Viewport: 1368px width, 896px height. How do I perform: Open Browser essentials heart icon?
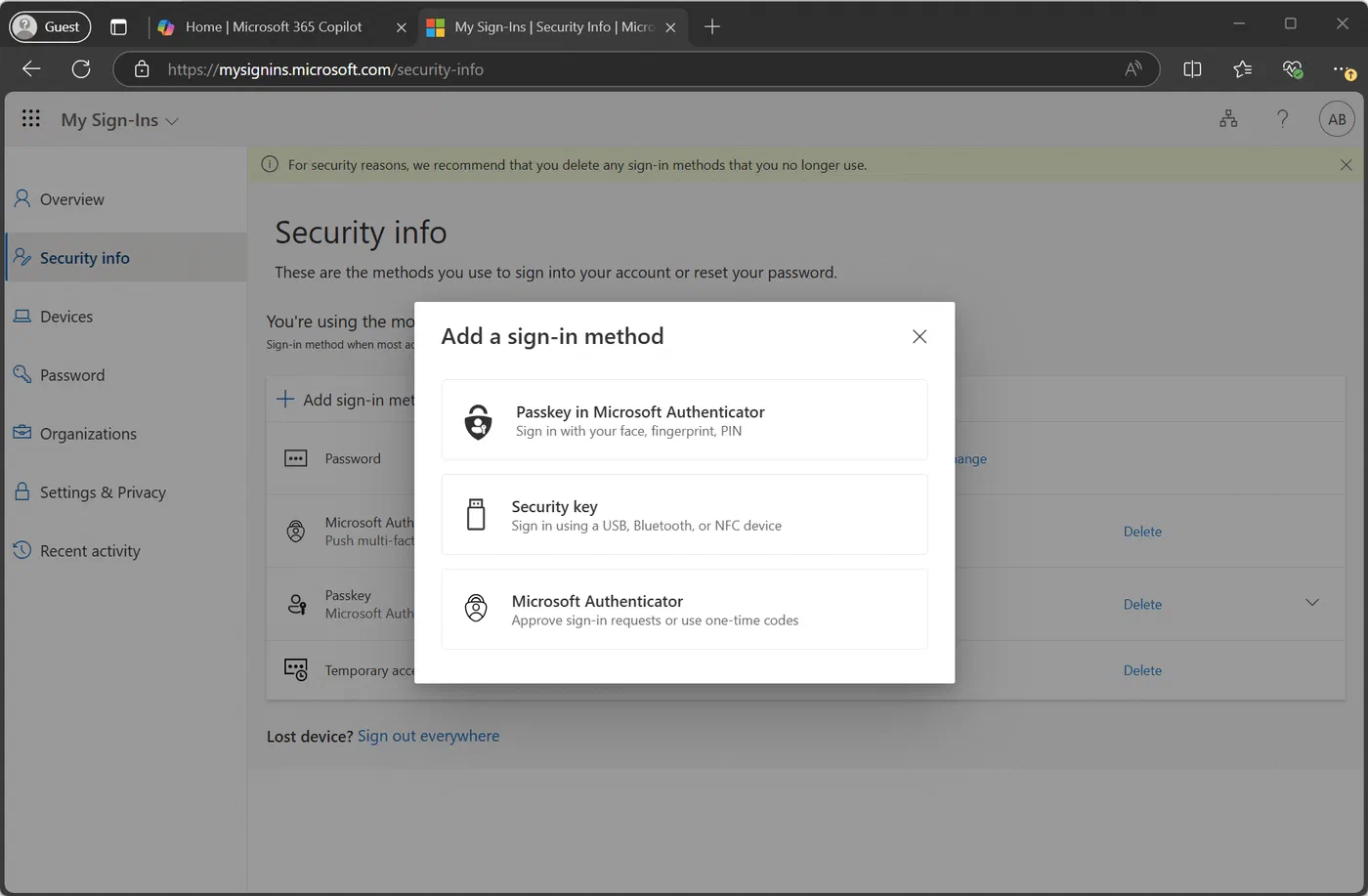pos(1292,69)
